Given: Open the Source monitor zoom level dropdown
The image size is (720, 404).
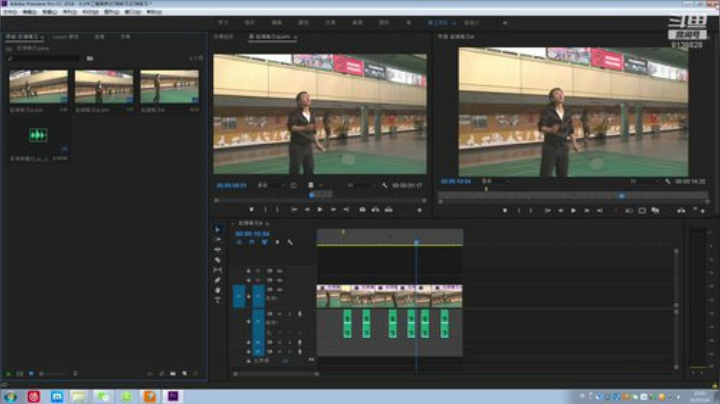Looking at the screenshot, I should pyautogui.click(x=270, y=185).
